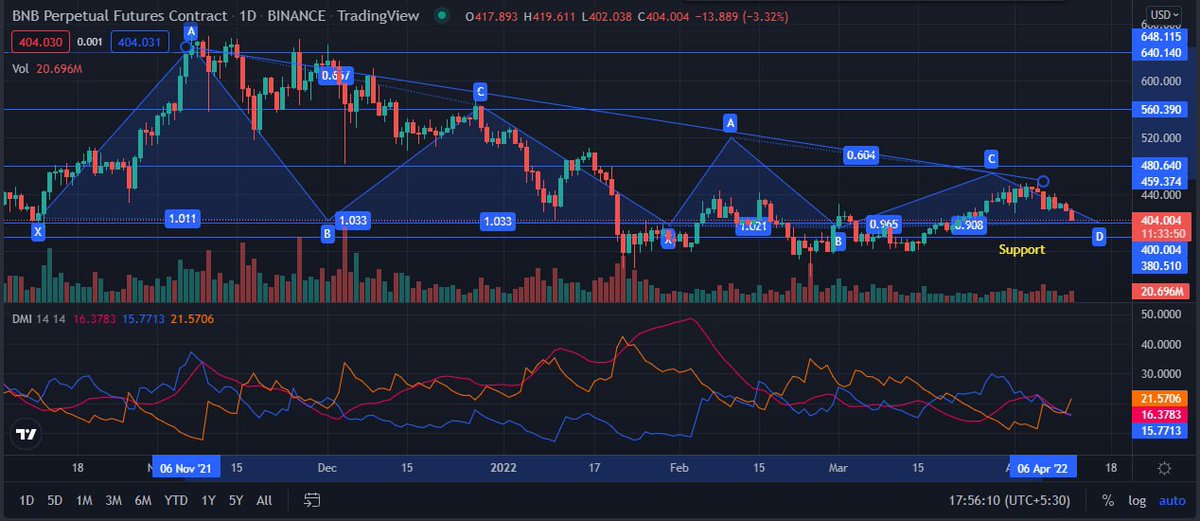Click the 459.374 price level label
The height and width of the screenshot is (521, 1200).
pyautogui.click(x=1161, y=181)
